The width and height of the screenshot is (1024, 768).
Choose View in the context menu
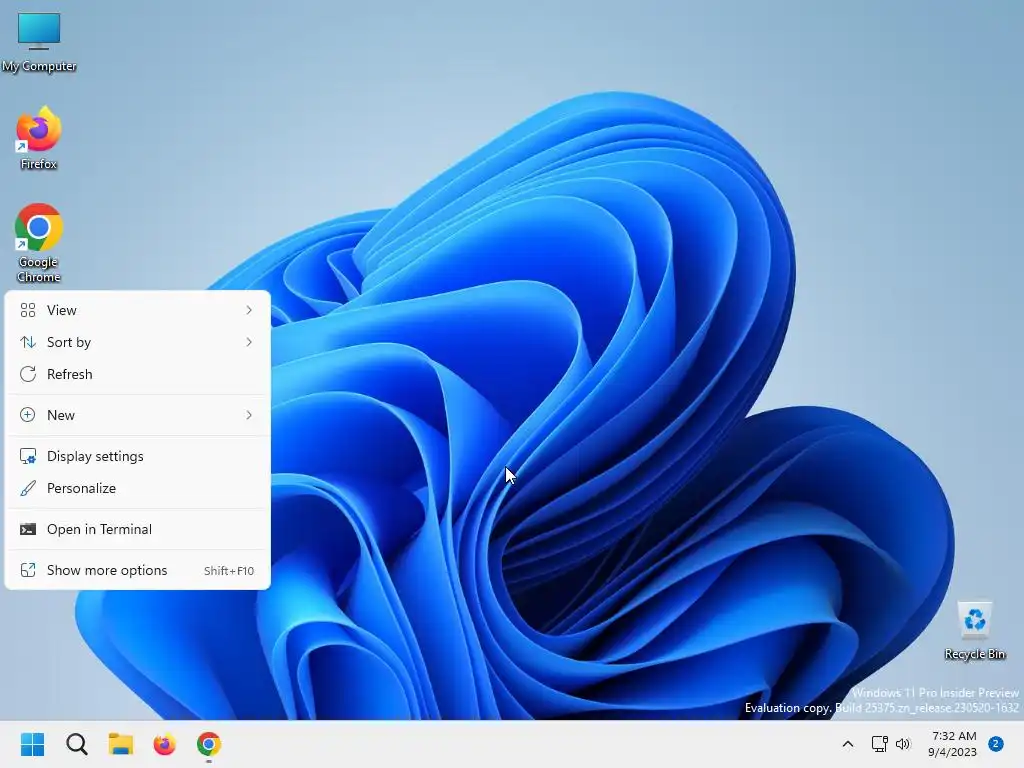pyautogui.click(x=138, y=310)
